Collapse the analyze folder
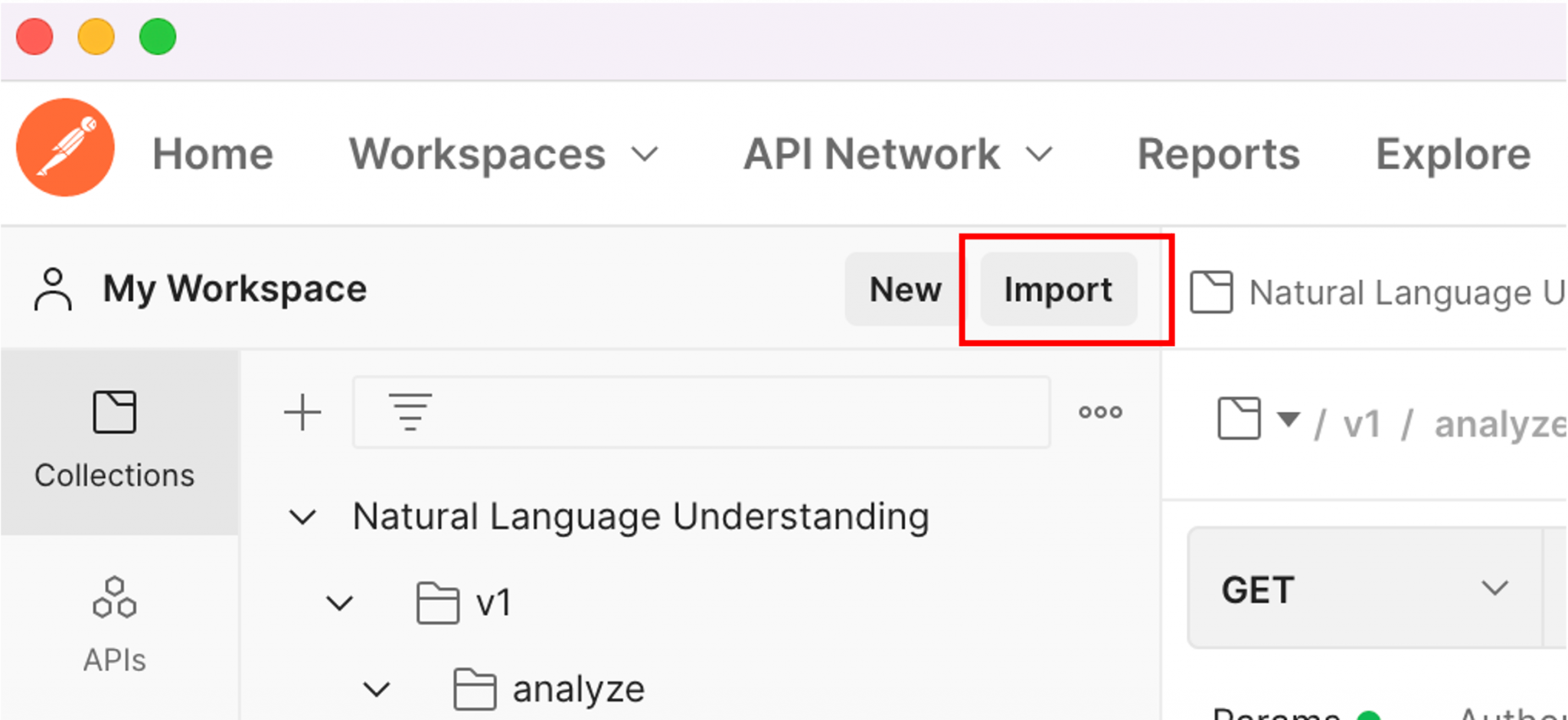This screenshot has height=720, width=1568. click(x=377, y=688)
